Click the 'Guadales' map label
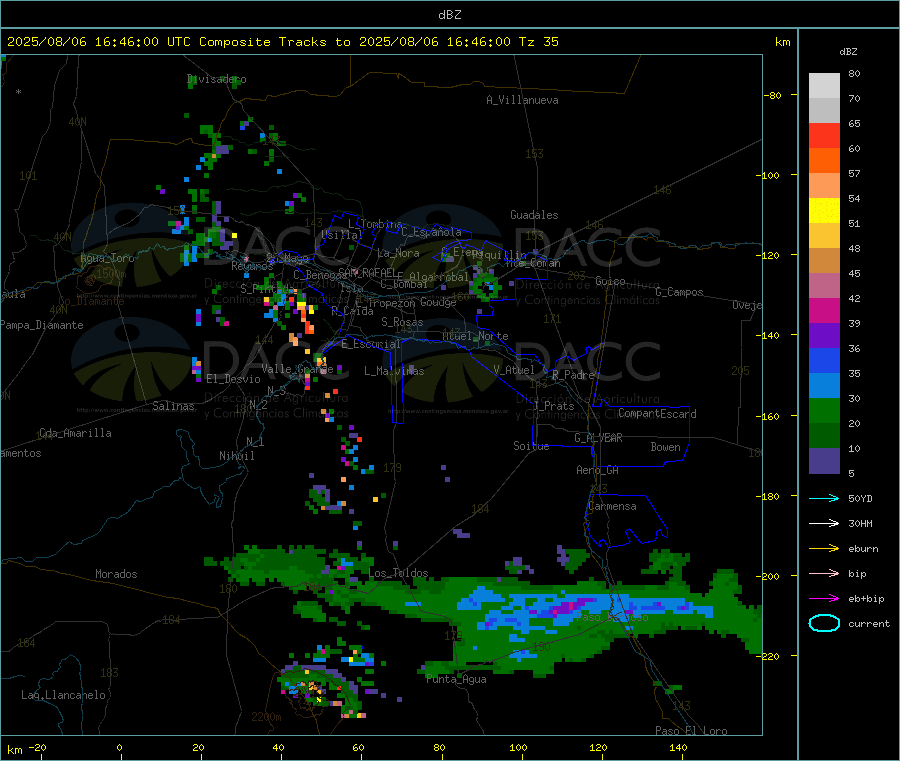The height and width of the screenshot is (761, 900). click(x=534, y=215)
